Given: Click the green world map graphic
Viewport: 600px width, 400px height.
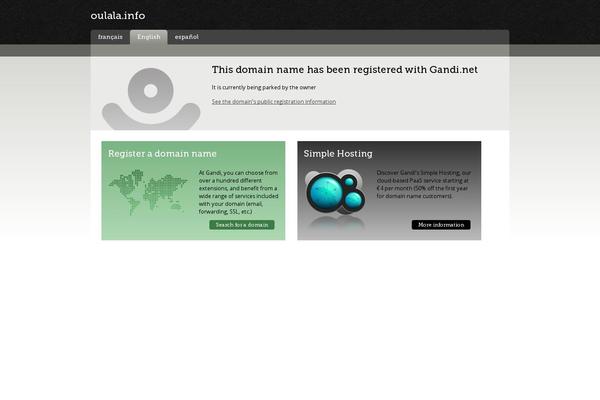Looking at the screenshot, I should tap(148, 192).
